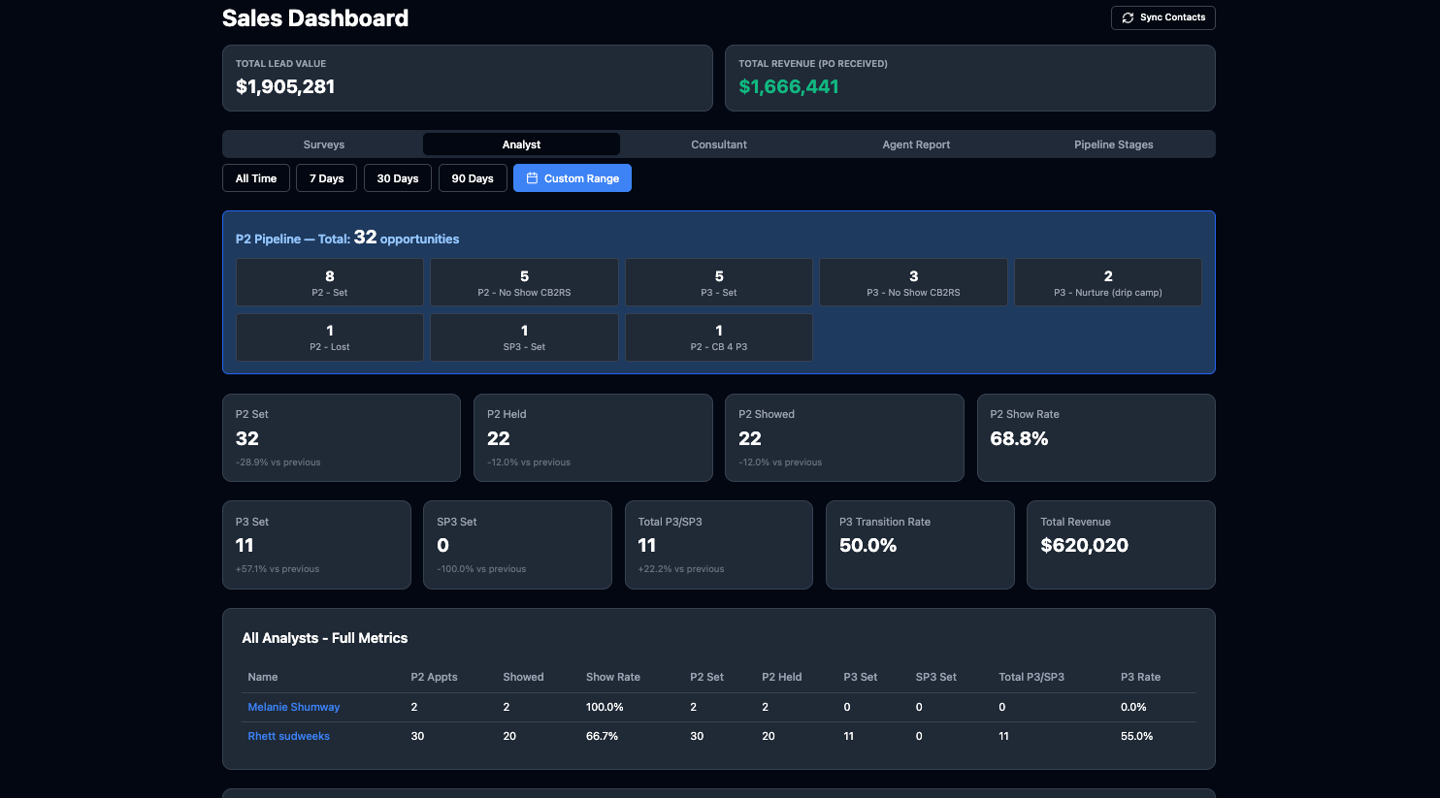The width and height of the screenshot is (1440, 798).
Task: Select the 7 Days range
Action: tap(326, 178)
